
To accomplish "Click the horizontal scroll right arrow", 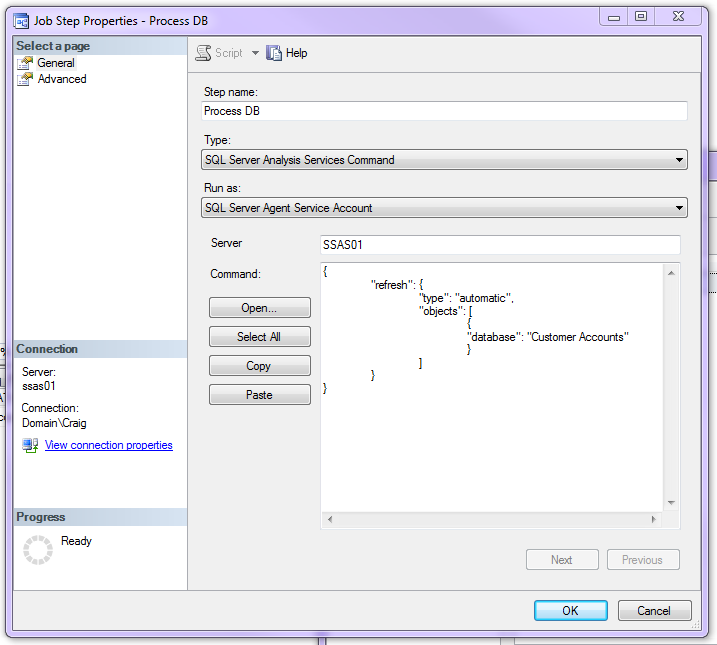I will pos(654,519).
